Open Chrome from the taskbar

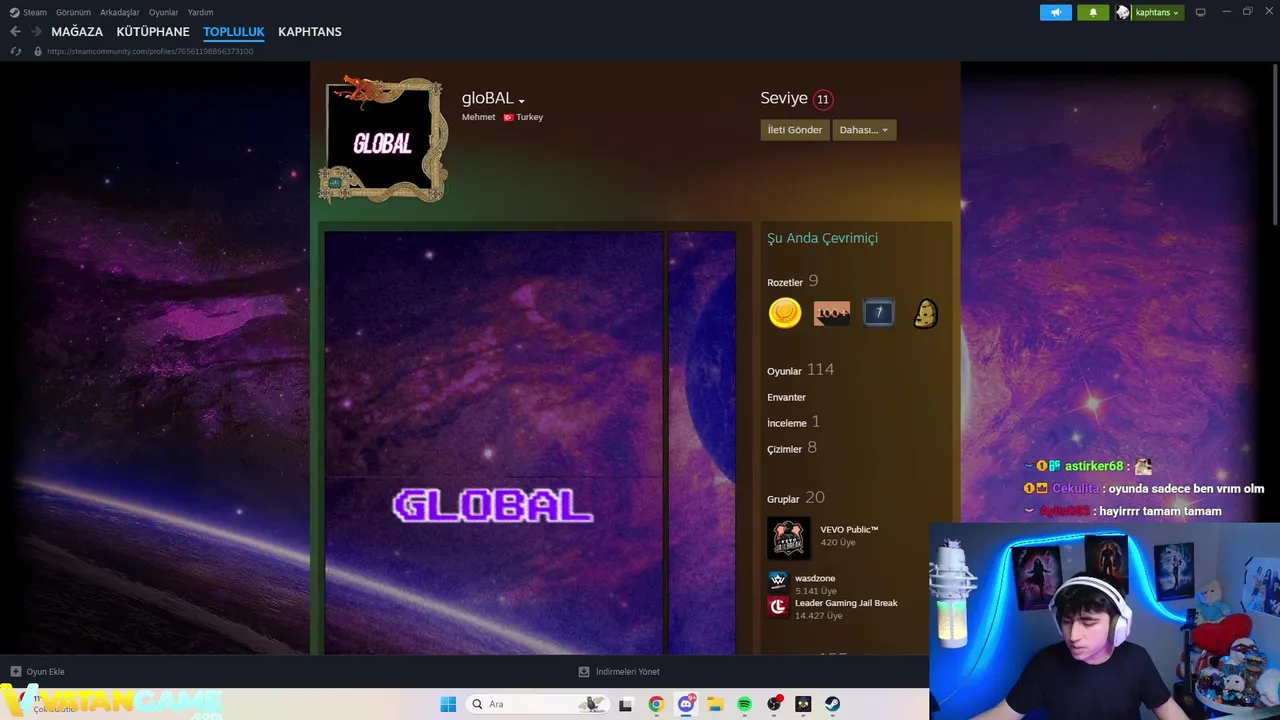point(656,704)
